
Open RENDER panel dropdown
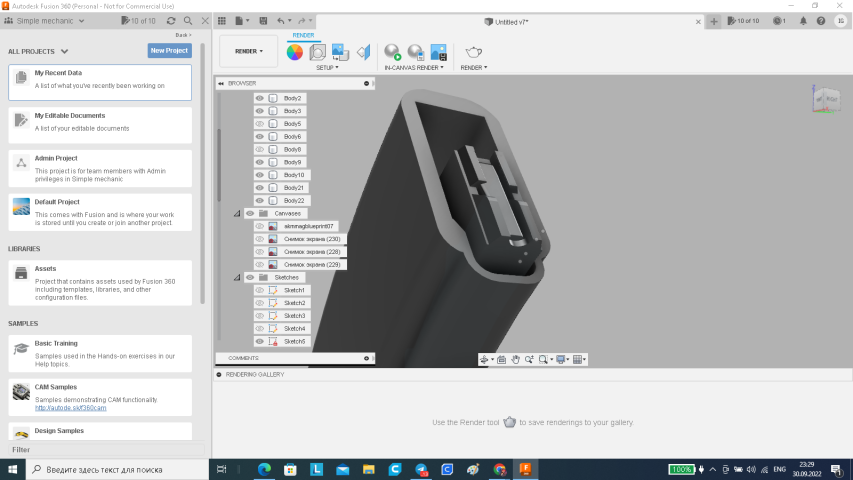(474, 67)
